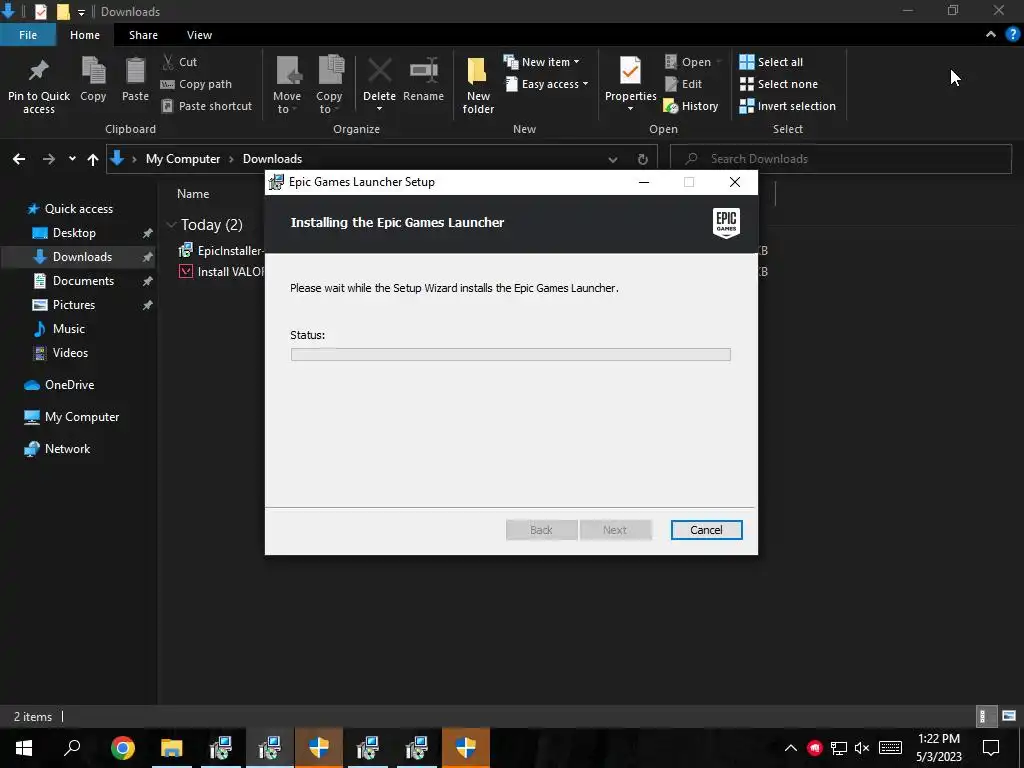Select My Computer in navigation pane
The height and width of the screenshot is (768, 1024).
(x=81, y=417)
